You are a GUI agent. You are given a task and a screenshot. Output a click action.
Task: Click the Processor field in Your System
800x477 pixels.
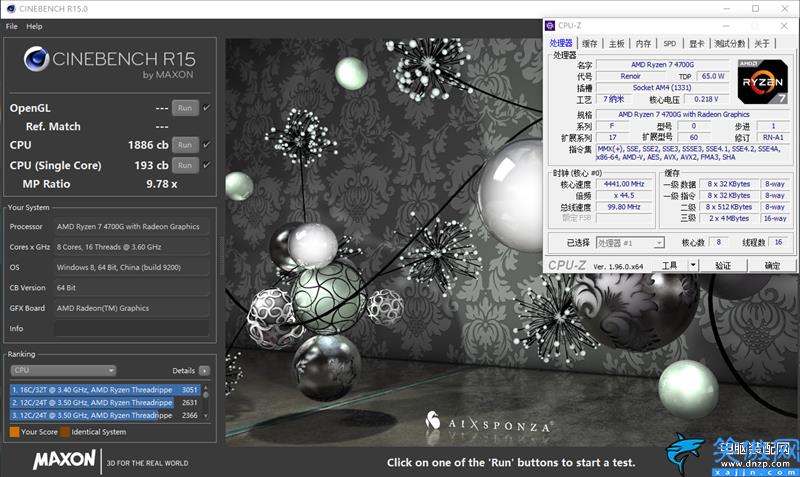[132, 227]
